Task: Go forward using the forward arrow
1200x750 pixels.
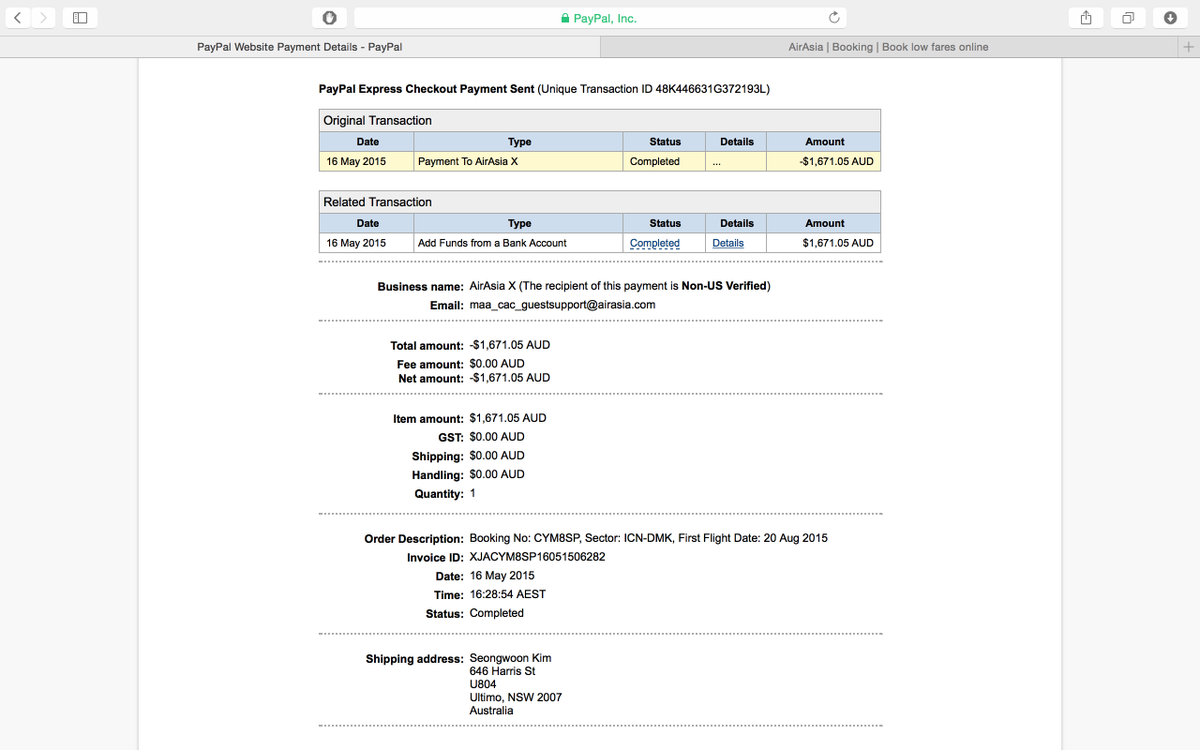Action: click(x=43, y=18)
